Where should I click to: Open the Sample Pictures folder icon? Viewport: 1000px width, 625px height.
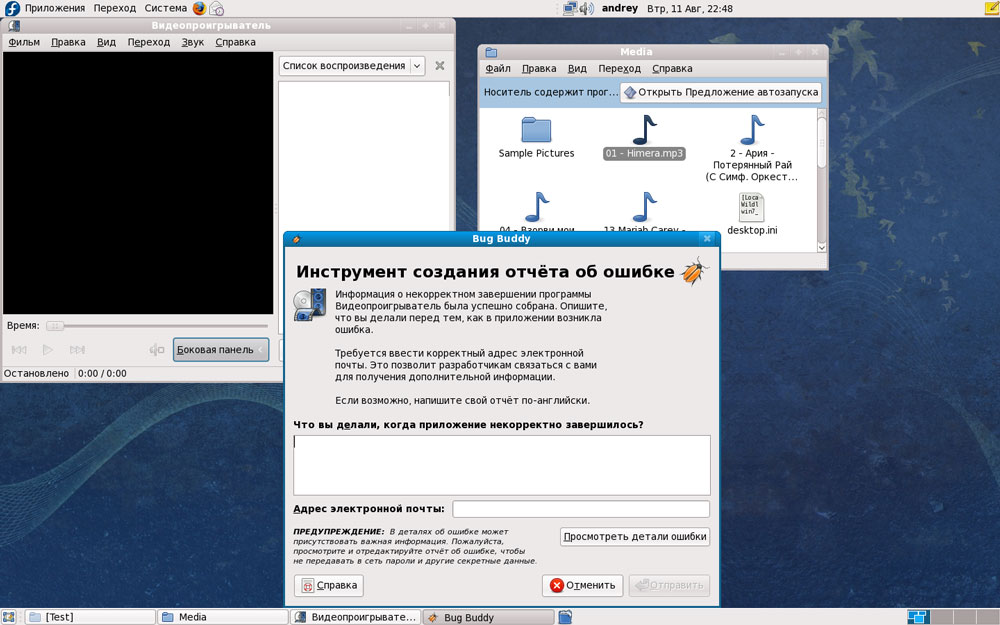pos(536,129)
